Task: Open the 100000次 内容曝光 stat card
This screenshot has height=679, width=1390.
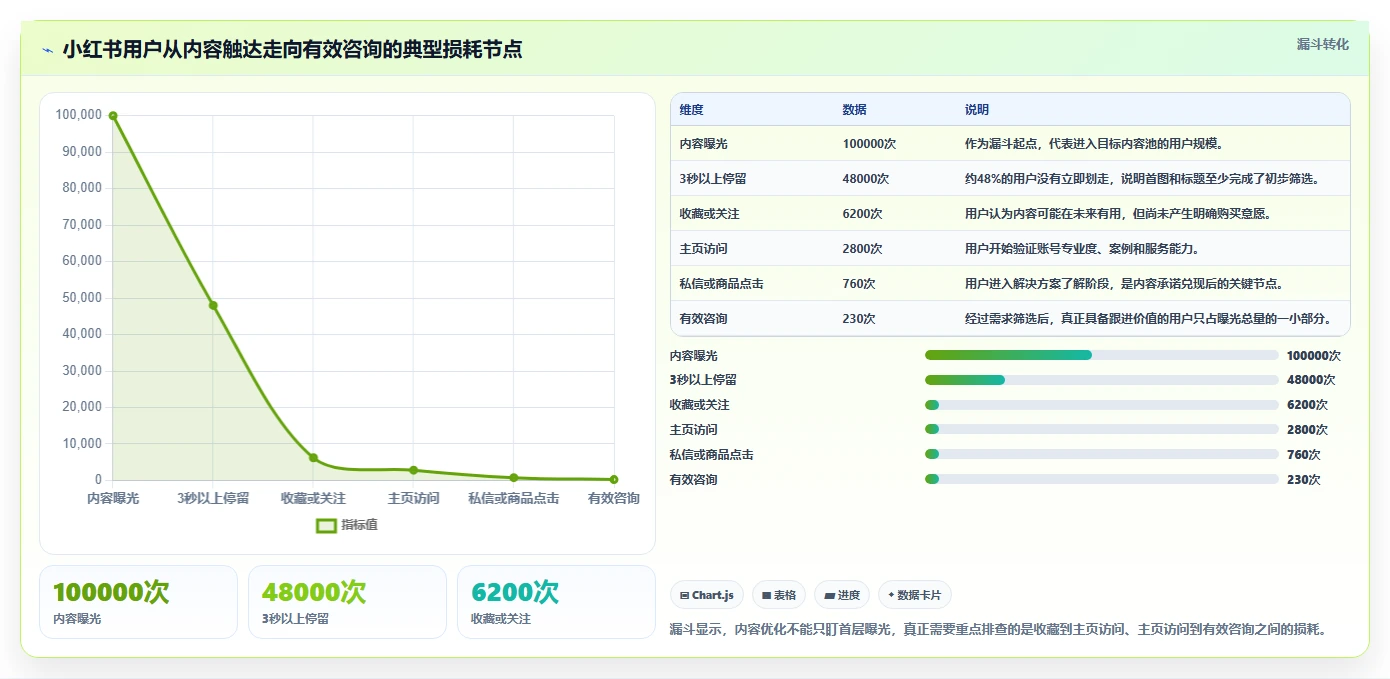Action: pos(138,602)
